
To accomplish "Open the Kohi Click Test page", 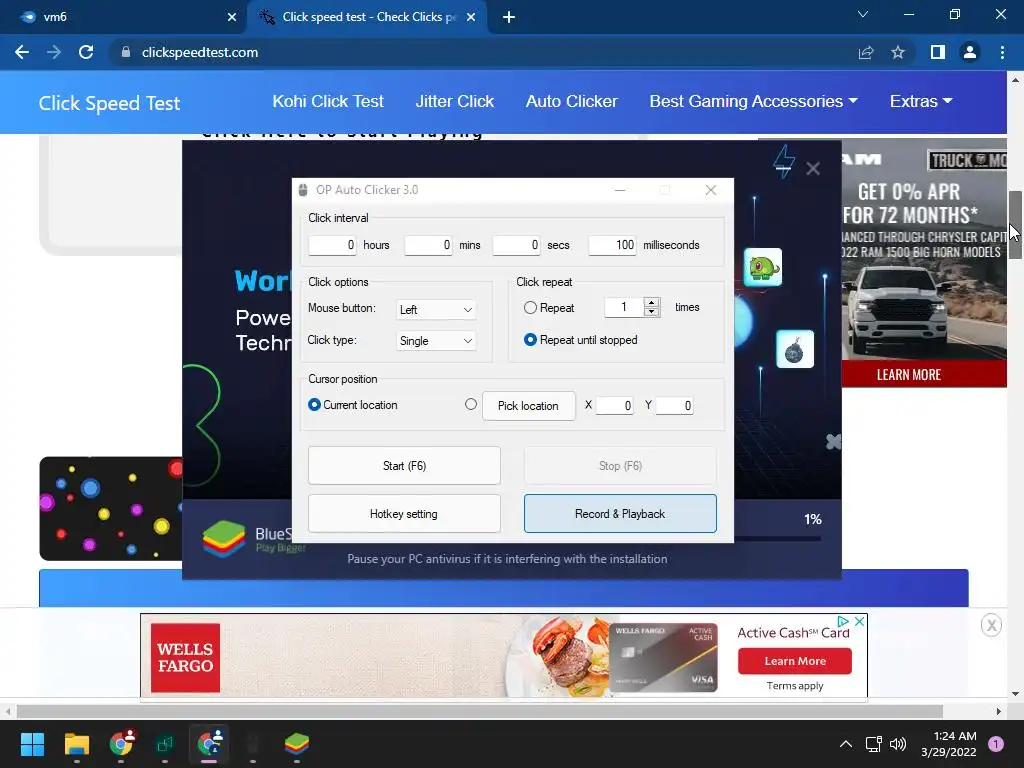I will 328,101.
